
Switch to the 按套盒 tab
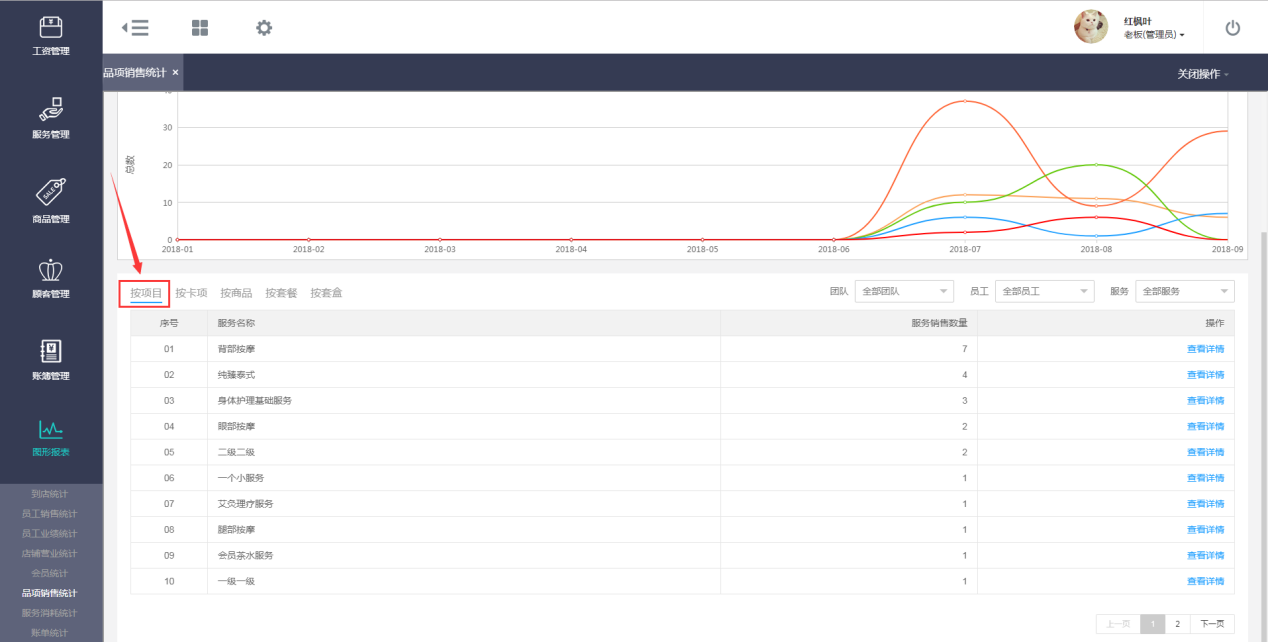(x=326, y=293)
